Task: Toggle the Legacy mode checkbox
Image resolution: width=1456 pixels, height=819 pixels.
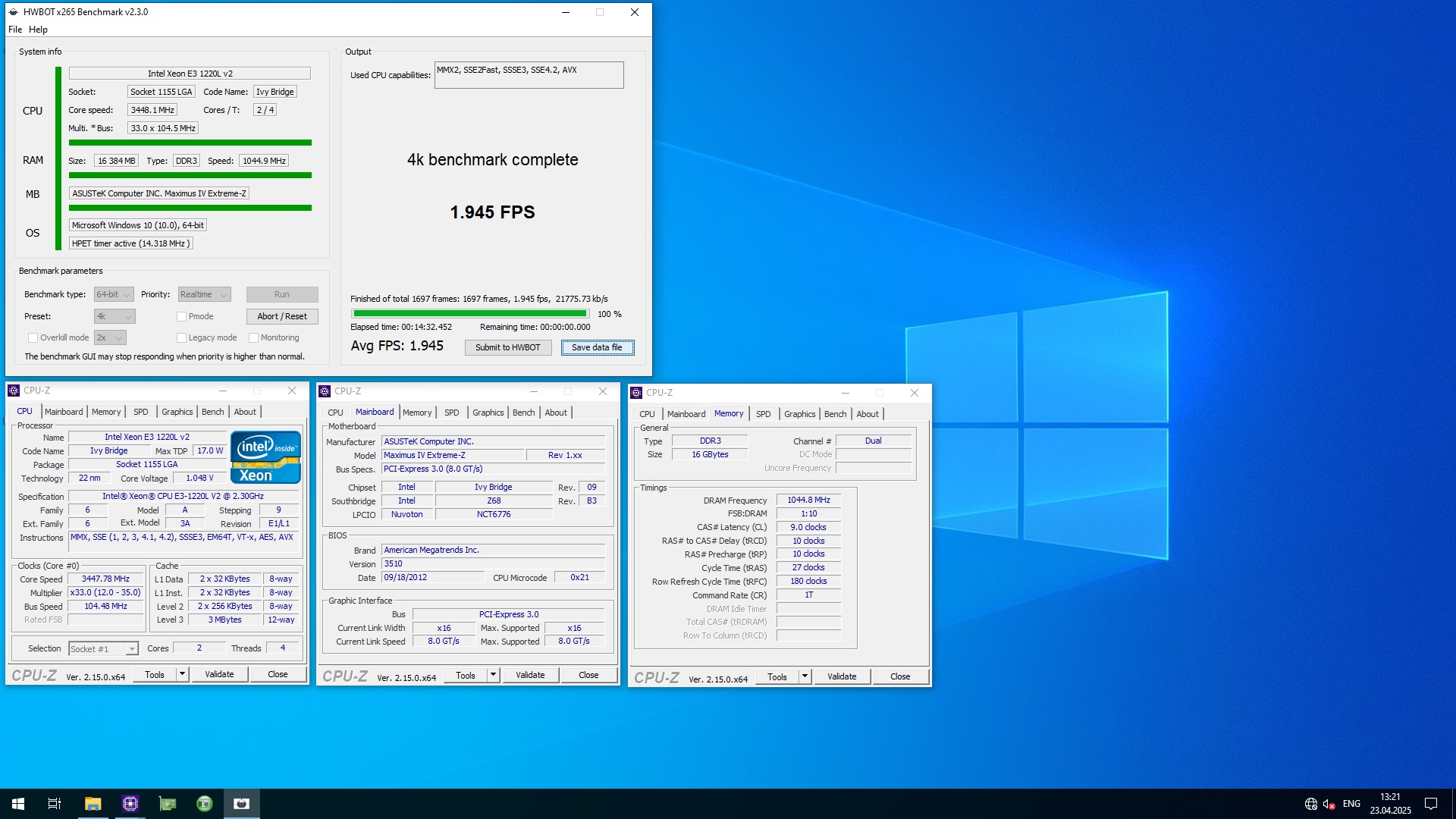Action: 181,337
